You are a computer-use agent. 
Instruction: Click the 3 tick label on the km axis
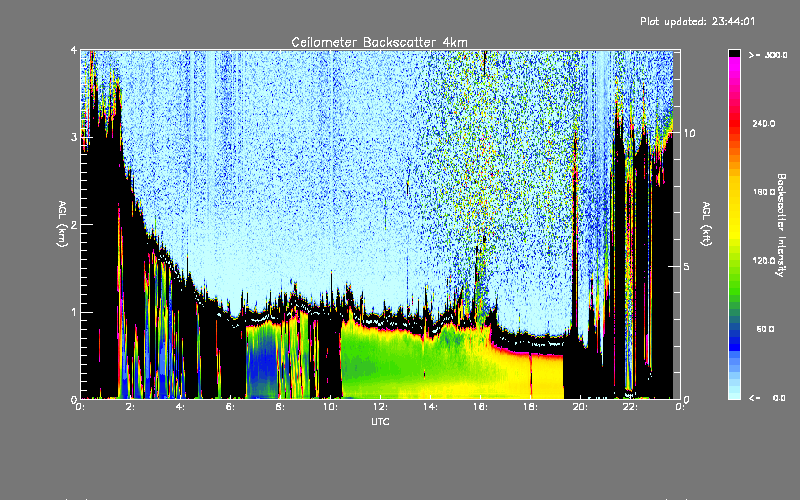pos(74,137)
